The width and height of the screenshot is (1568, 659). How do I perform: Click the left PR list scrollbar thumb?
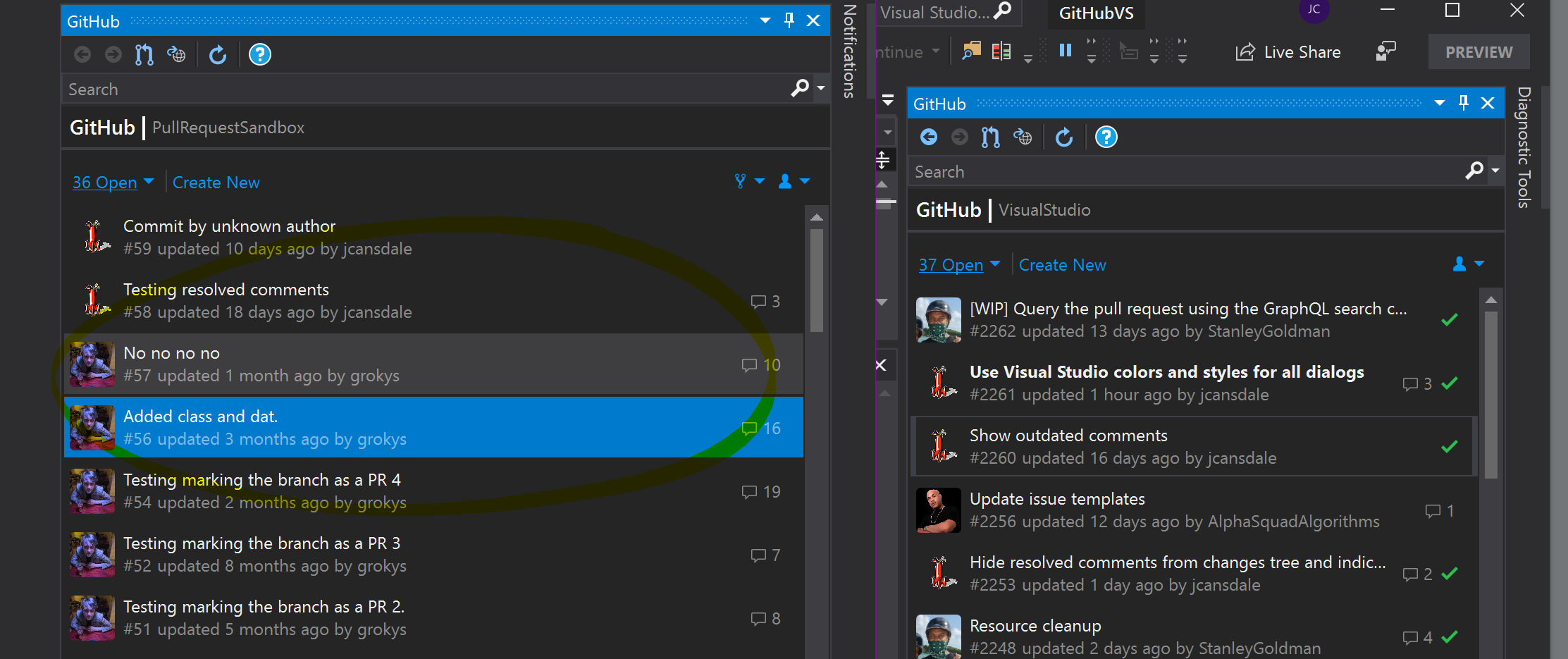(x=817, y=280)
